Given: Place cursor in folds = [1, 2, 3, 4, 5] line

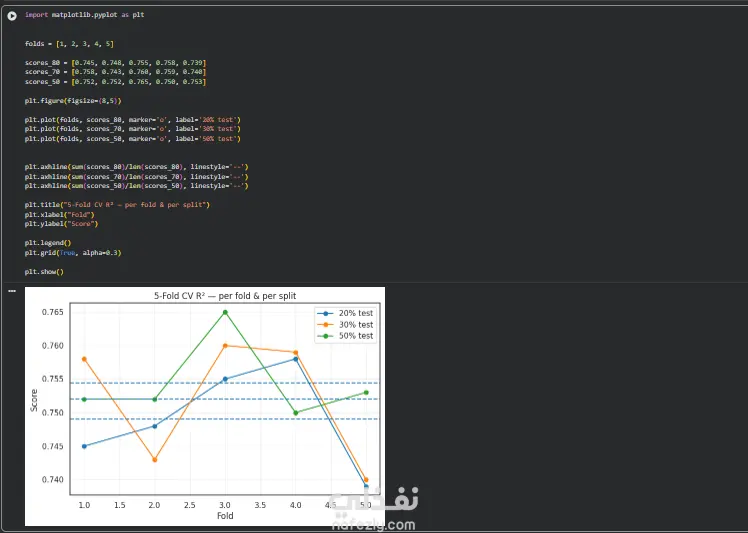Looking at the screenshot, I should (x=69, y=43).
